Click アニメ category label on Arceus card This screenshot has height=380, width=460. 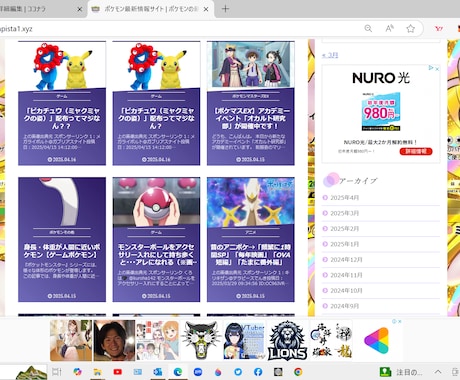[251, 232]
